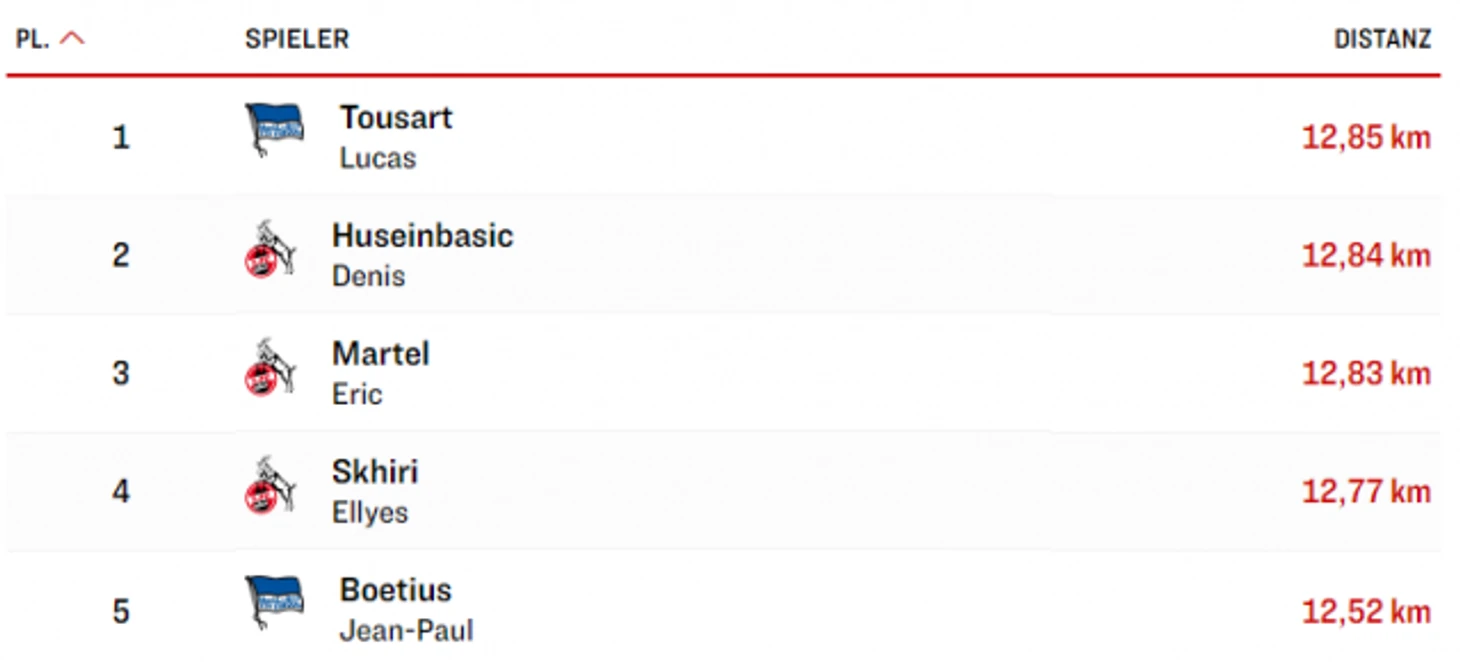The height and width of the screenshot is (662, 1460).
Task: Click FC Köln logo beside Martel
Action: click(x=270, y=368)
